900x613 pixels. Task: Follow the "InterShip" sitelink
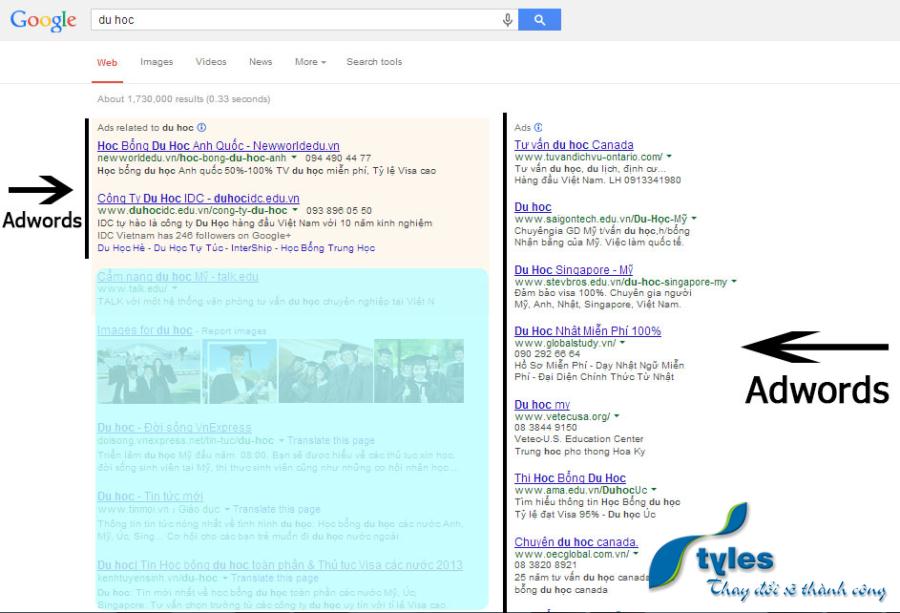point(251,248)
